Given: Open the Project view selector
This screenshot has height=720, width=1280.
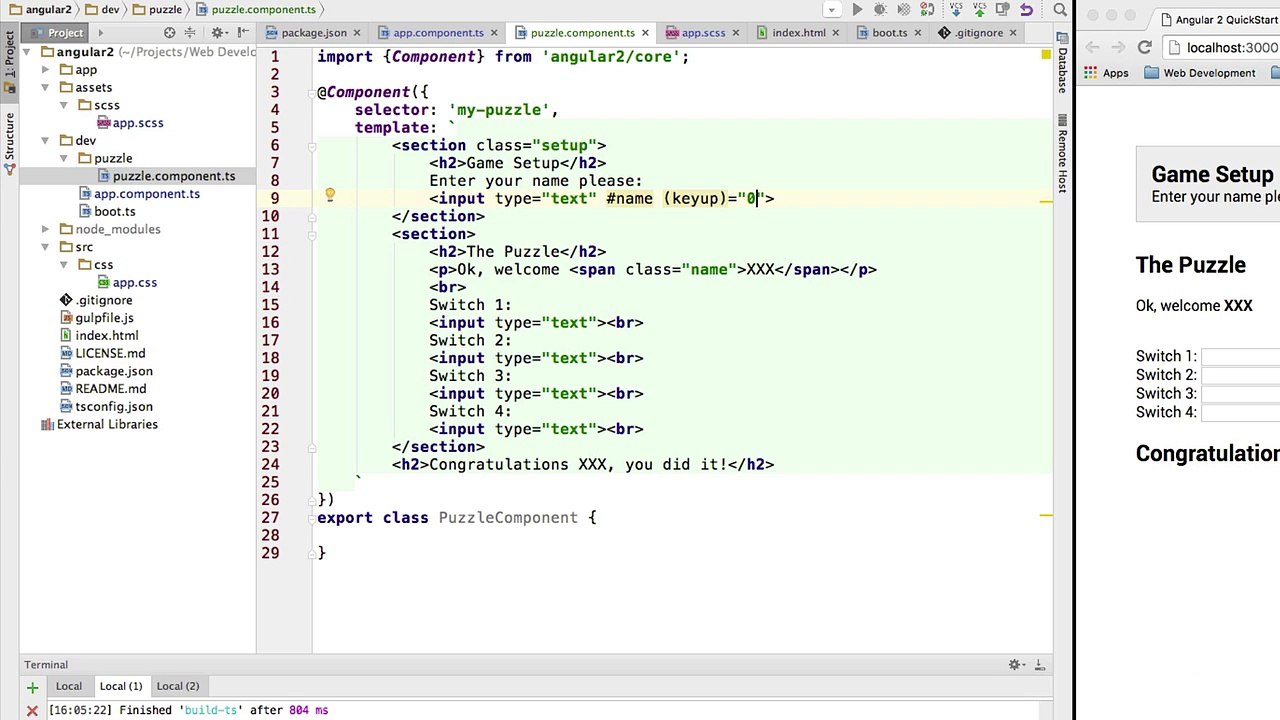Looking at the screenshot, I should coord(66,33).
